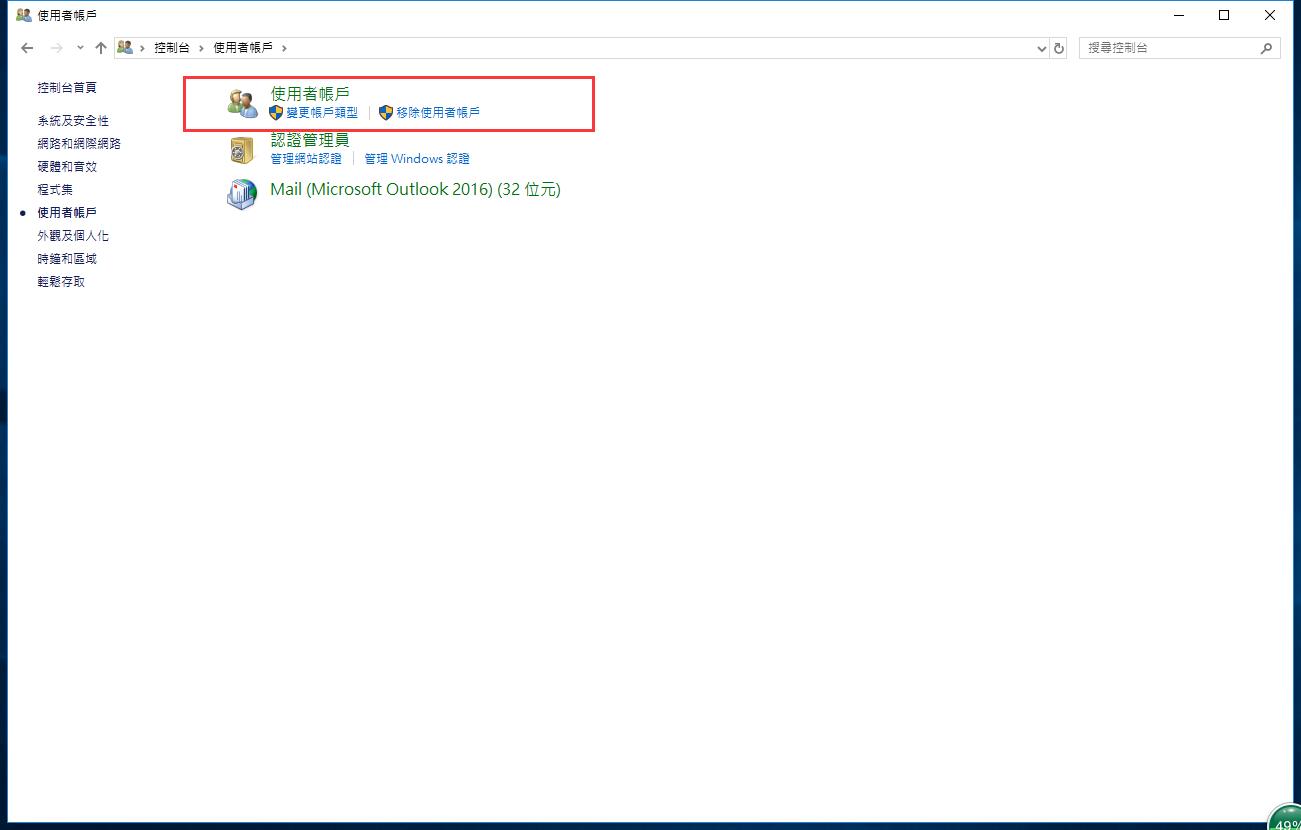The height and width of the screenshot is (830, 1301).
Task: Go to 控制台首頁 link
Action: pyautogui.click(x=67, y=88)
